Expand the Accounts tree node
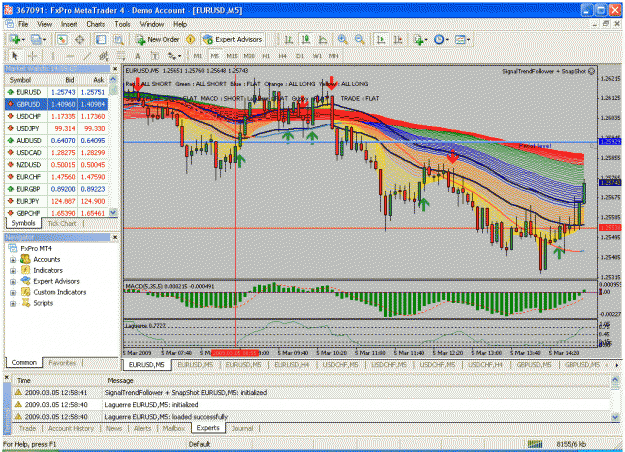This screenshot has width=625, height=452. (x=13, y=260)
